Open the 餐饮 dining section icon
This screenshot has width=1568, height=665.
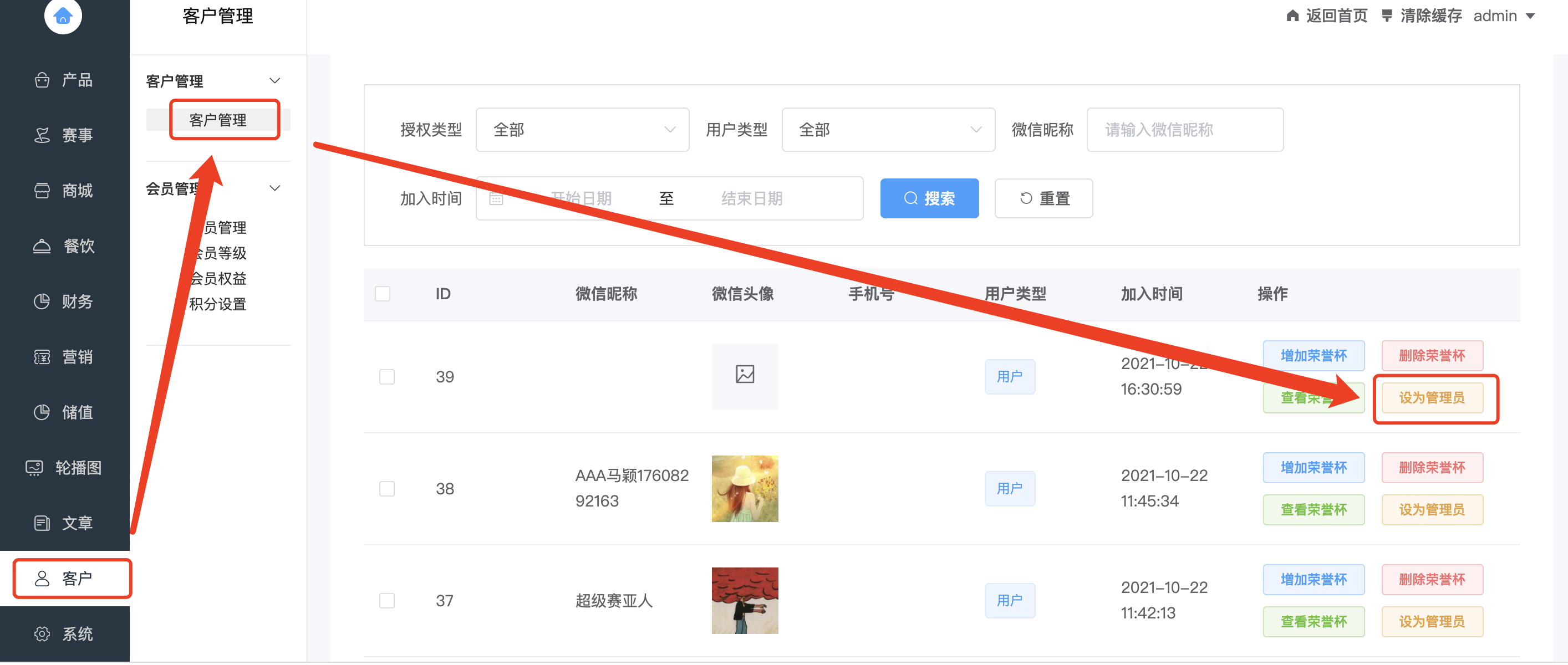(42, 246)
